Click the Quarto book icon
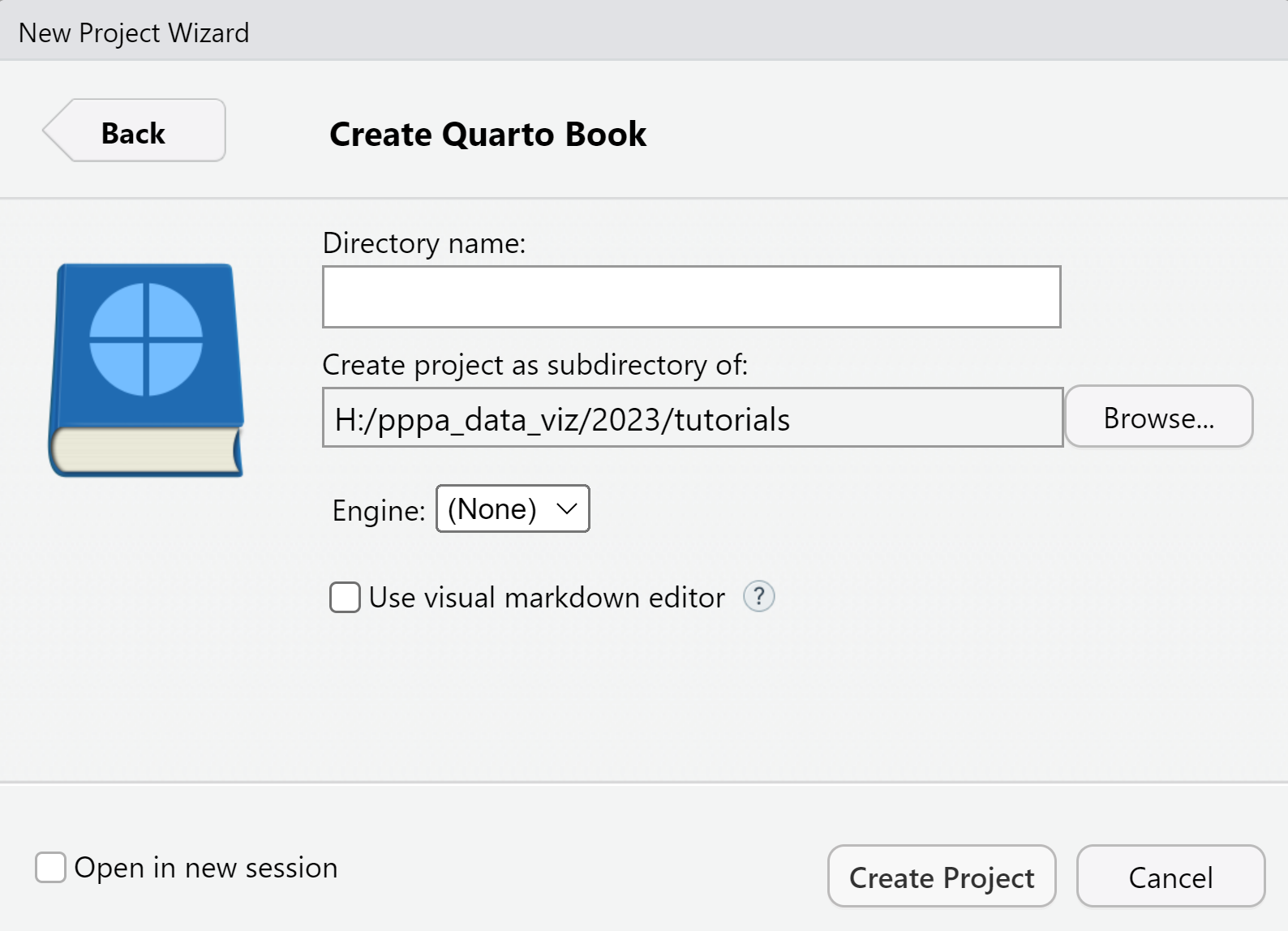 146,370
